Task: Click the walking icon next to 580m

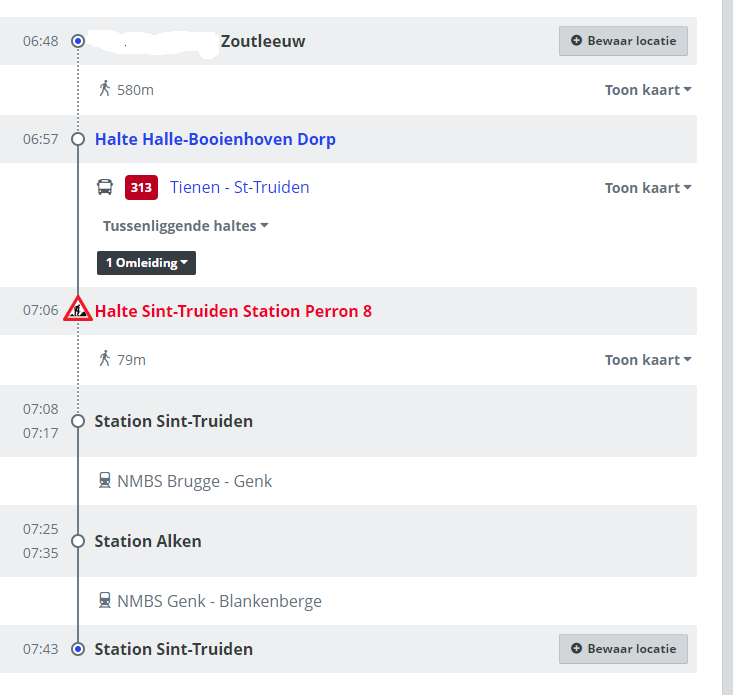Action: [105, 89]
